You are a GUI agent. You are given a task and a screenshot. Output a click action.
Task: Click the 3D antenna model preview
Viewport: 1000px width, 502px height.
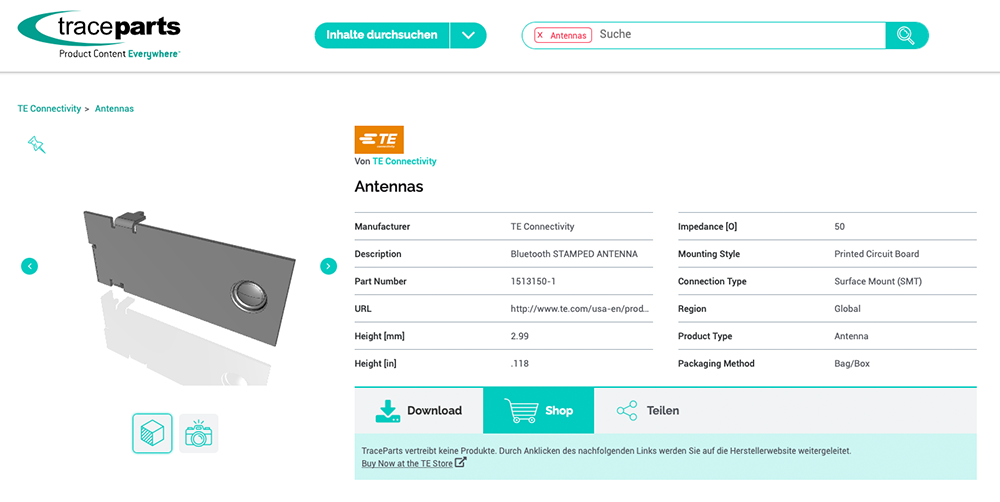189,277
